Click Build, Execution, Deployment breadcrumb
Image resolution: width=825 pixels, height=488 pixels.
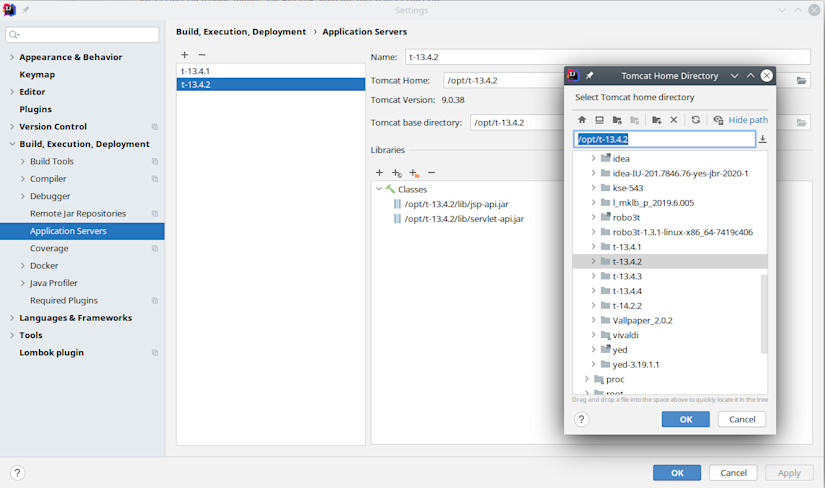click(241, 32)
